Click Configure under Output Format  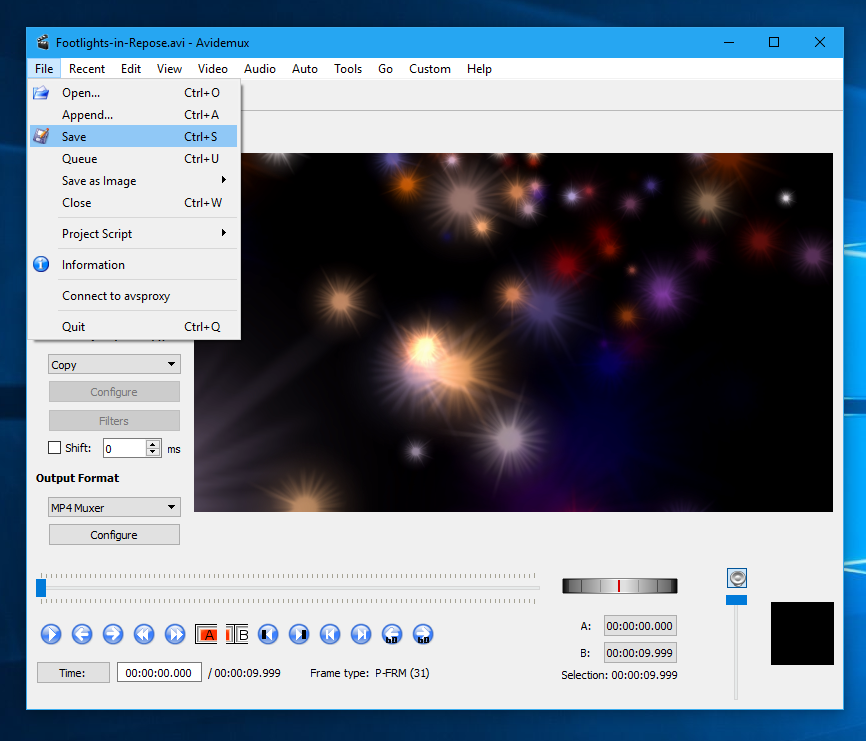(x=114, y=534)
